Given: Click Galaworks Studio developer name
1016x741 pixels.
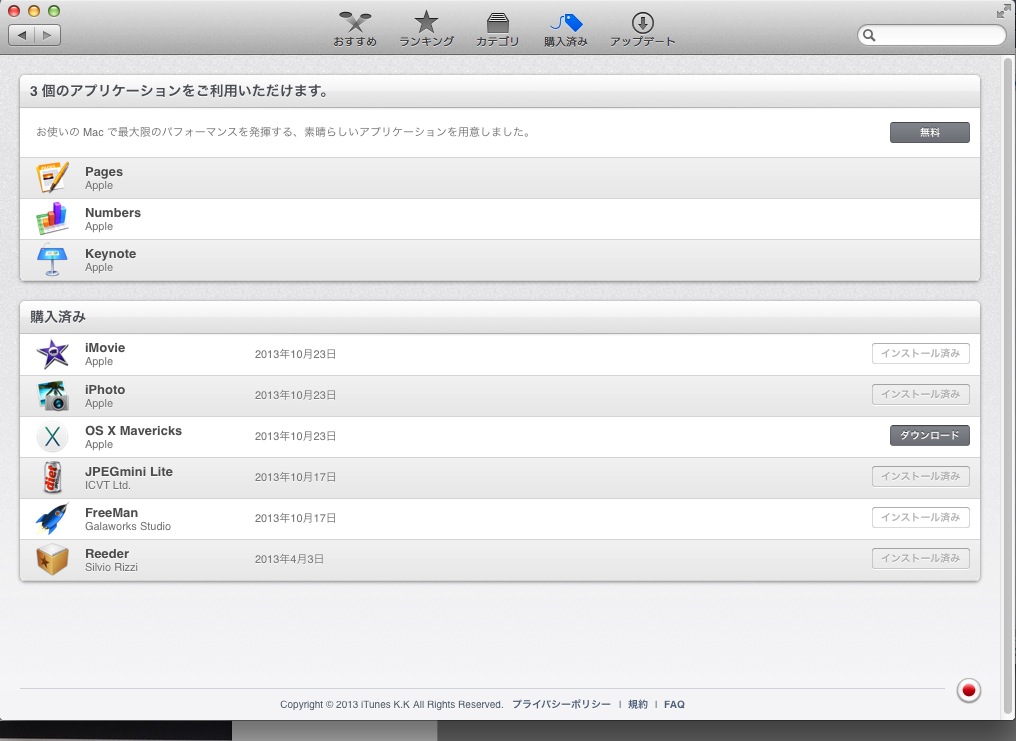Looking at the screenshot, I should (x=128, y=526).
